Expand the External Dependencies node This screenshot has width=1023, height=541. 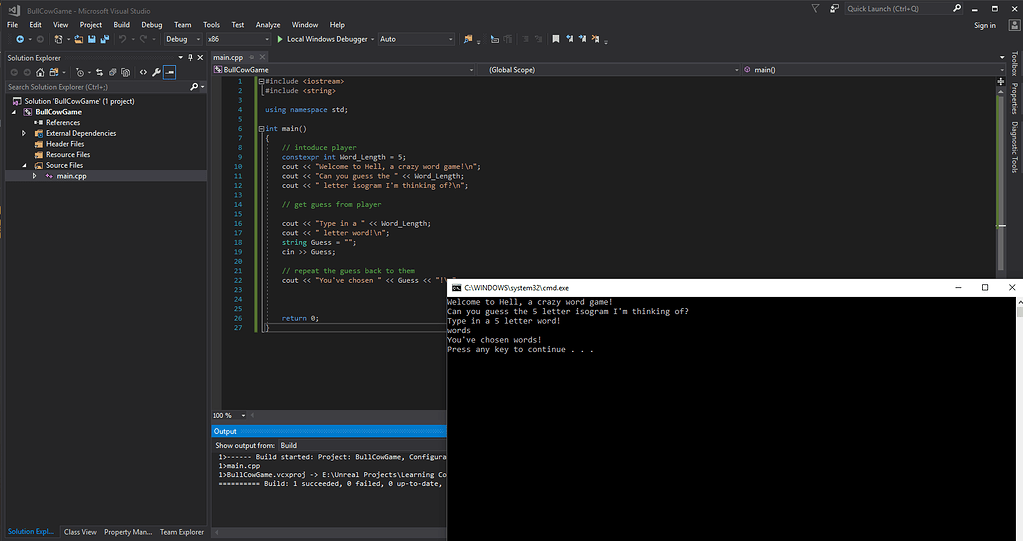click(x=23, y=133)
